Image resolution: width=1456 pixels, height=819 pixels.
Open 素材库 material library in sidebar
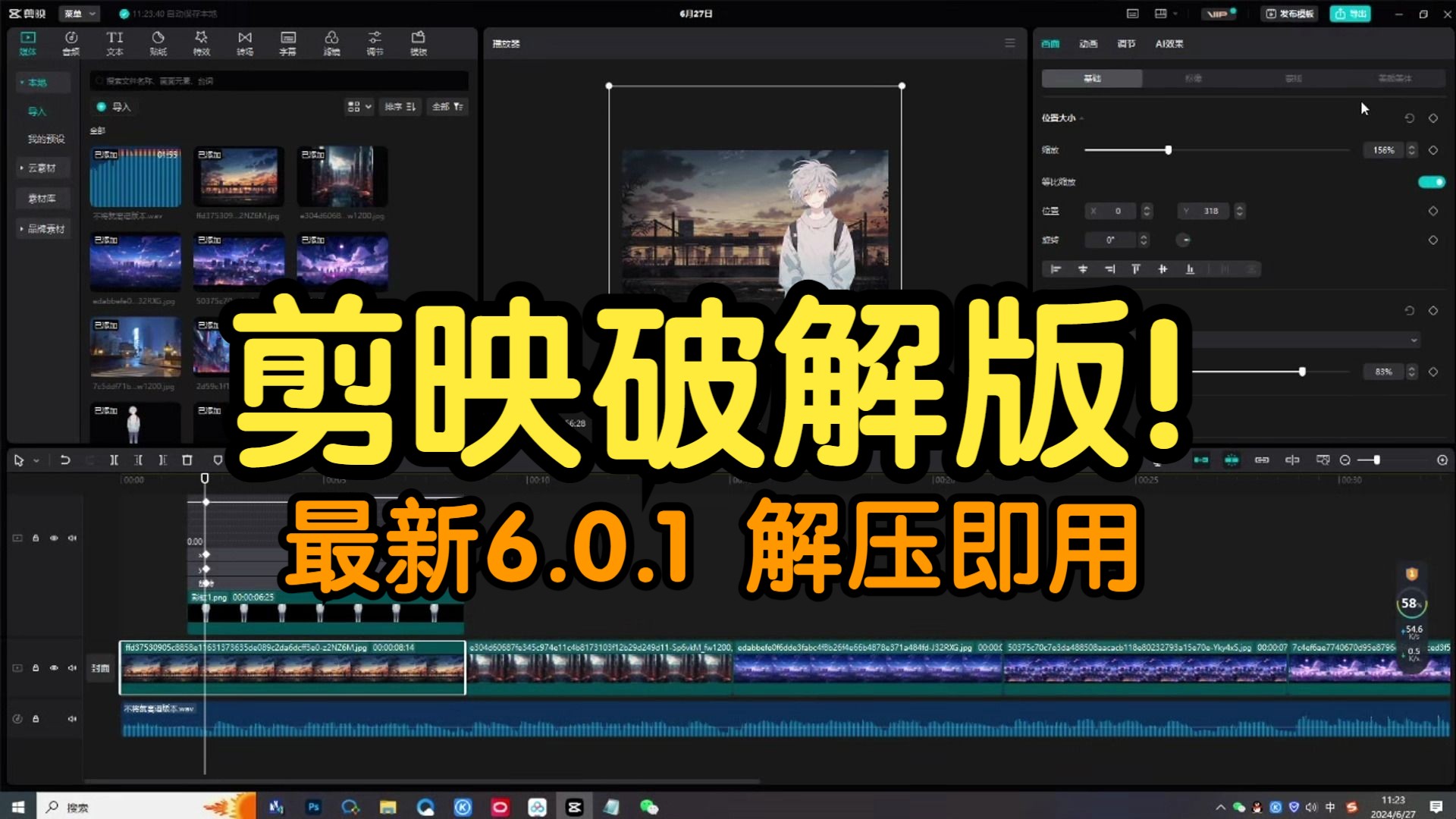[x=42, y=199]
